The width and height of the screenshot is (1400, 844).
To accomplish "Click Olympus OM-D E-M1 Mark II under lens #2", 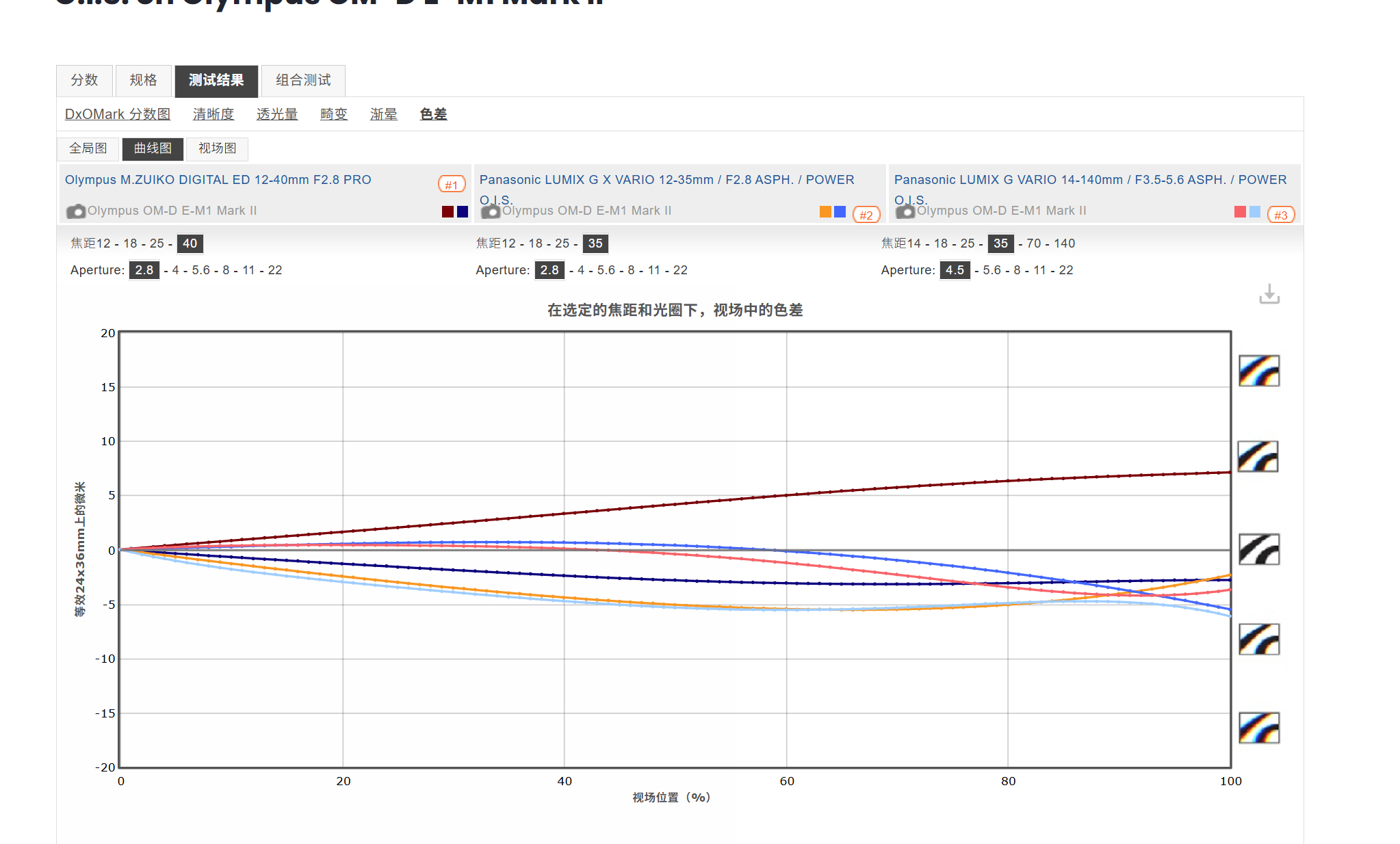I will click(x=586, y=211).
